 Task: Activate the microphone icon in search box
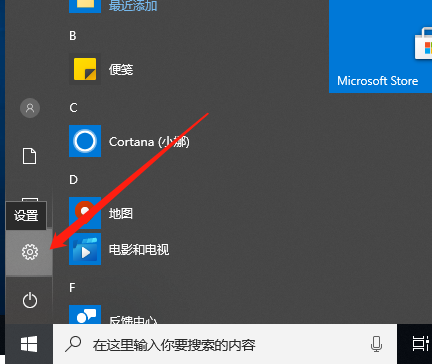click(376, 344)
